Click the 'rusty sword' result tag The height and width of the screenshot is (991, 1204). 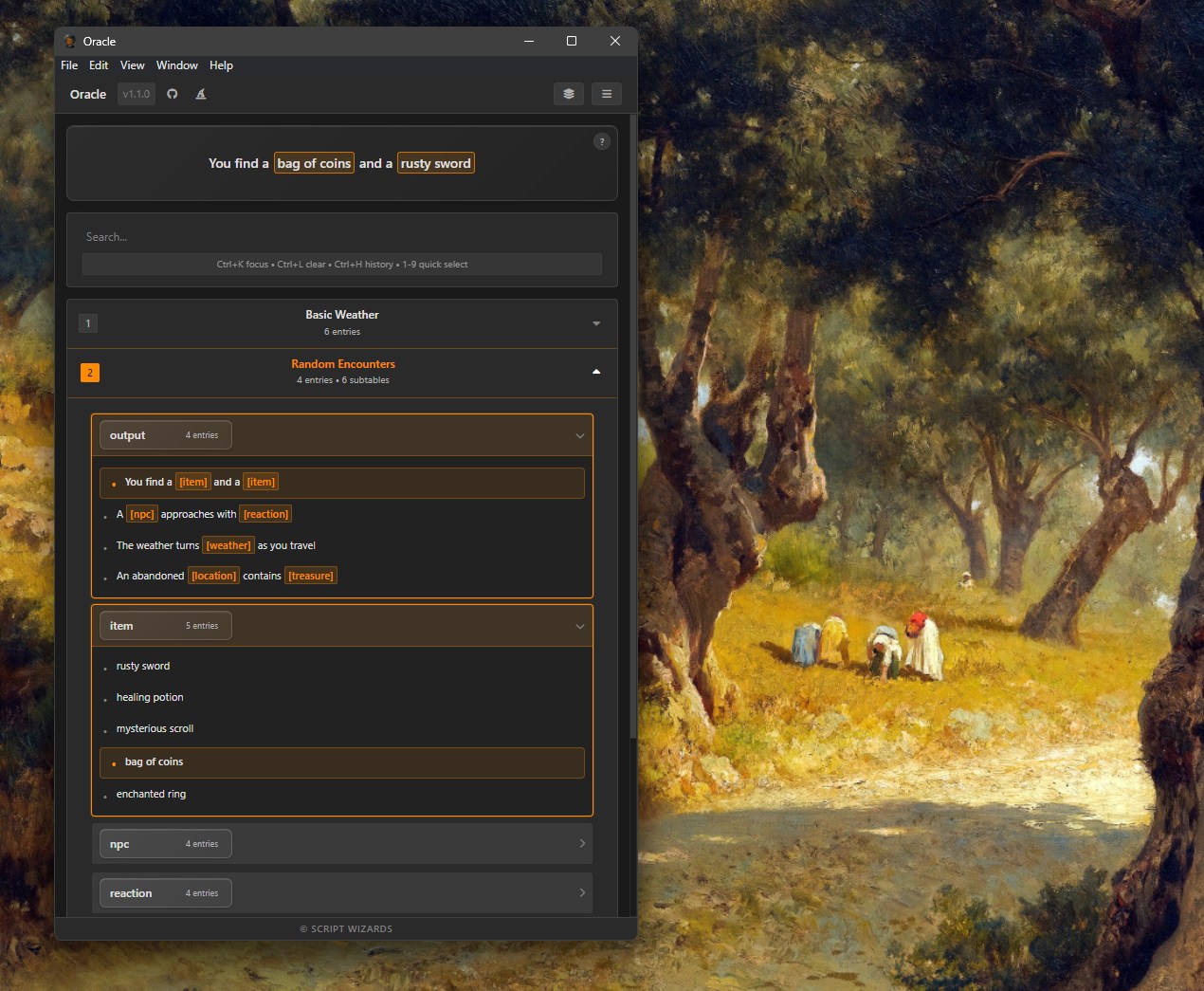(x=436, y=163)
